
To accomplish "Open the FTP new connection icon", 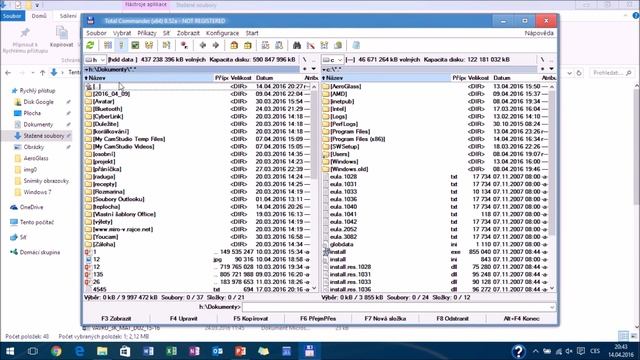I will click(x=279, y=45).
